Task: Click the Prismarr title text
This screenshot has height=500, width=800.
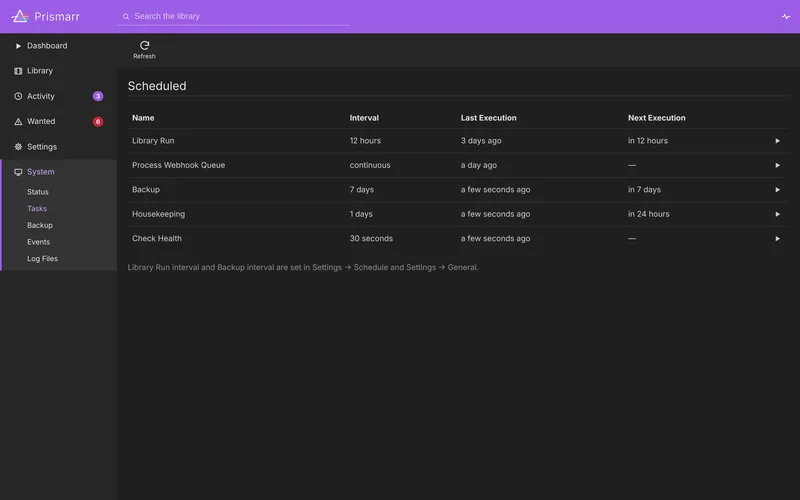Action: tap(57, 17)
